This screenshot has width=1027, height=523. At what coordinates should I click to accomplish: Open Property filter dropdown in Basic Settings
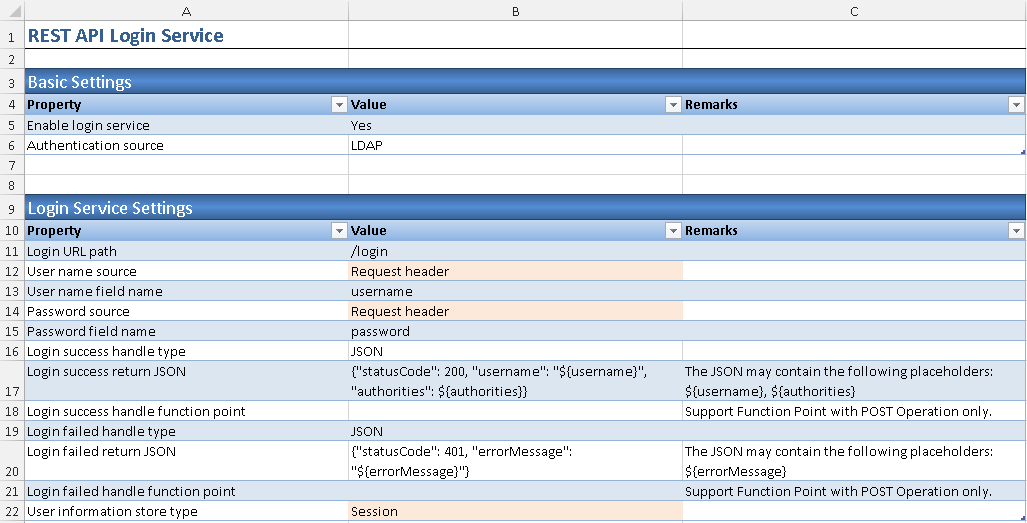tap(337, 105)
